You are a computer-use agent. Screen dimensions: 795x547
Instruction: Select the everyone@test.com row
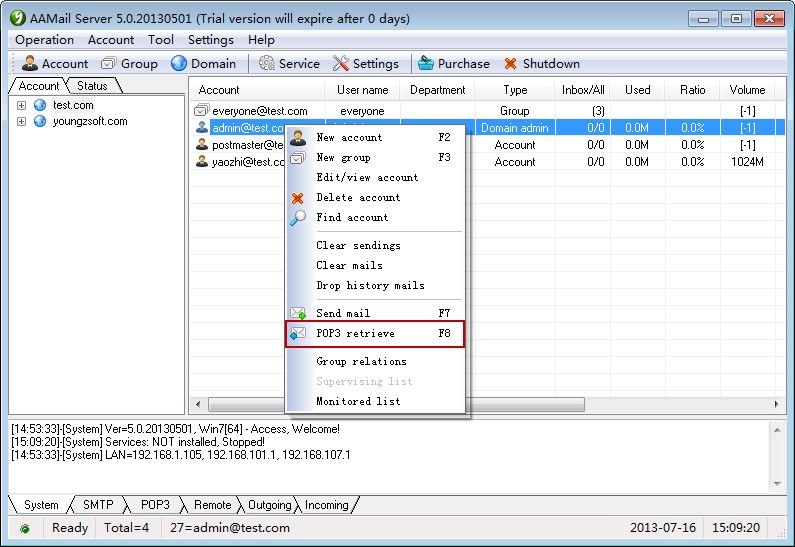(488, 111)
